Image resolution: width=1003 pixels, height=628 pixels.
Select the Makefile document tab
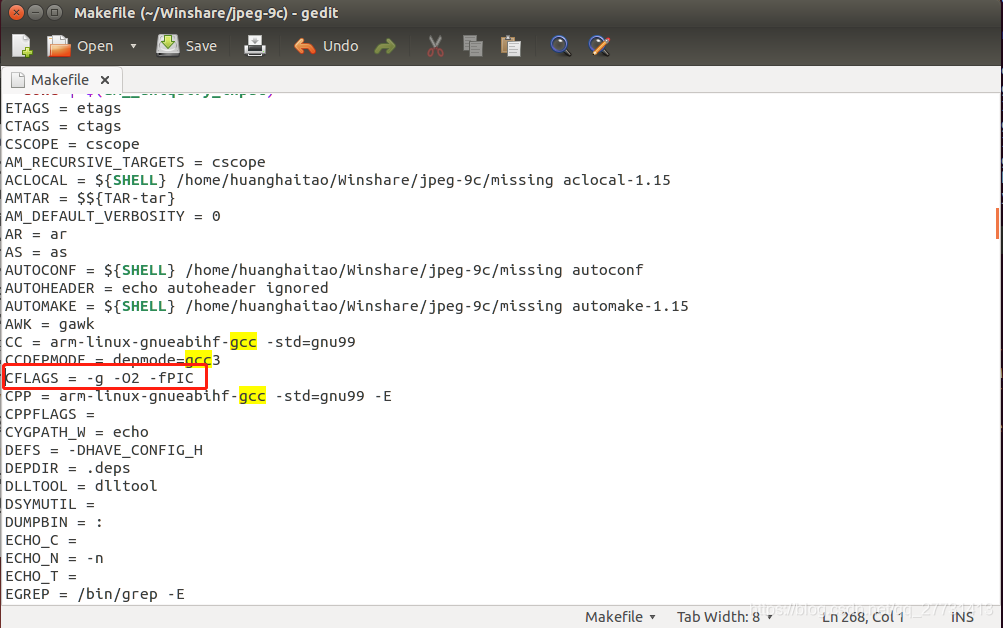[59, 80]
